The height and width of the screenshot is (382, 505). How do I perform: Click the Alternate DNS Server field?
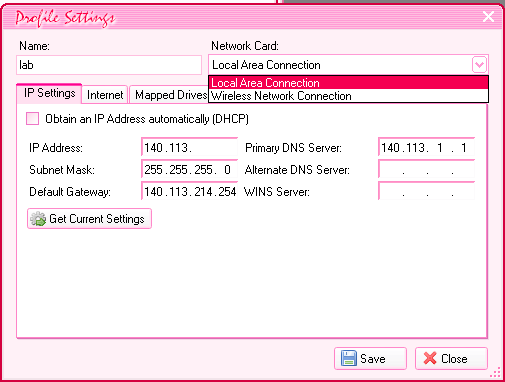(x=426, y=169)
